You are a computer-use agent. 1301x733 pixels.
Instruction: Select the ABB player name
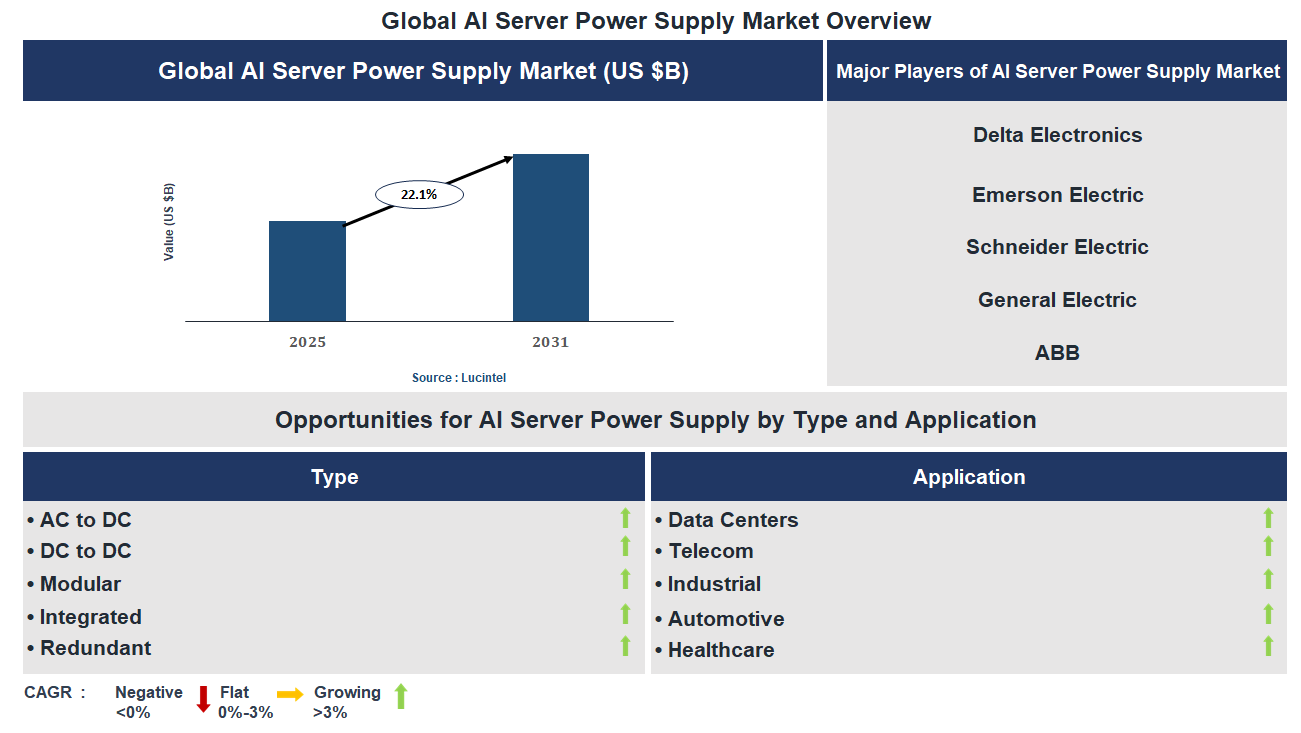pyautogui.click(x=1057, y=352)
